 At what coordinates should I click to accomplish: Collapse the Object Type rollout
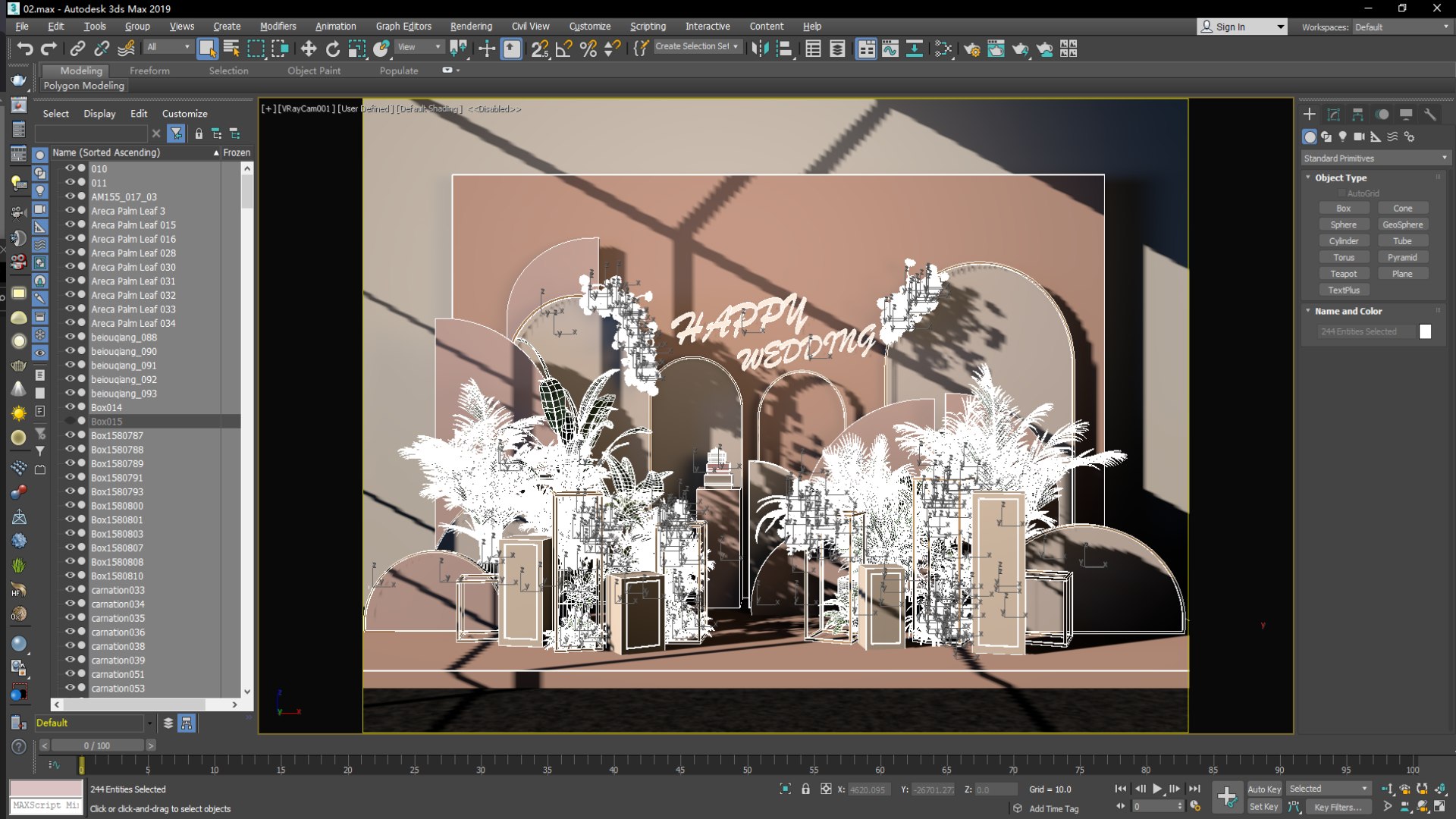coord(1341,177)
